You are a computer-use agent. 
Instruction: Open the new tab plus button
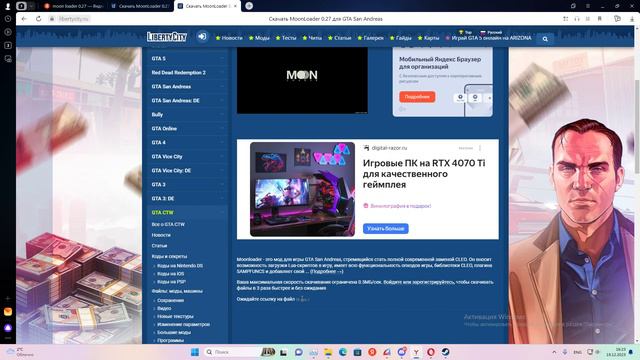(249, 6)
